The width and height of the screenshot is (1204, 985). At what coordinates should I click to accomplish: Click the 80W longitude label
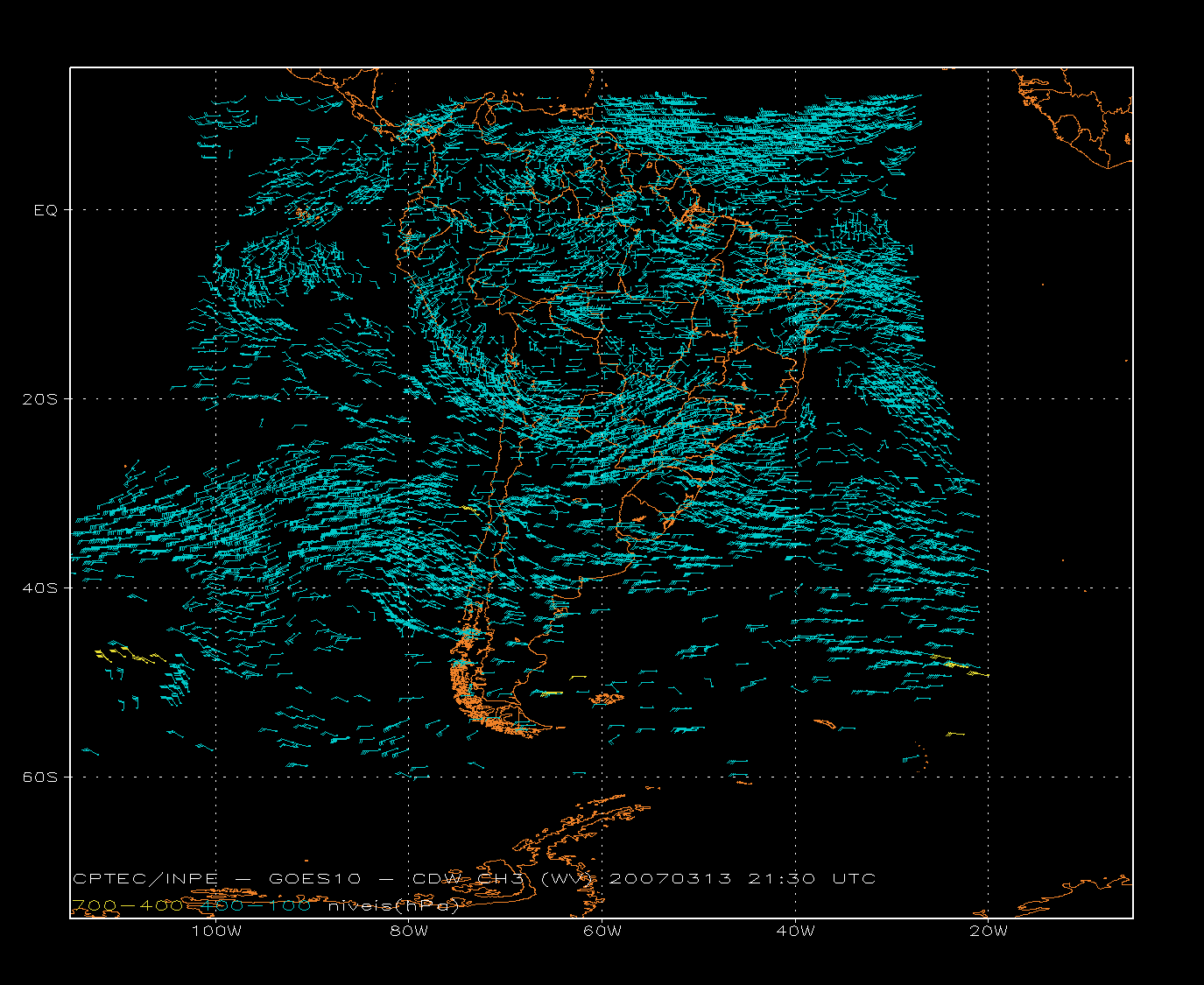click(x=409, y=931)
